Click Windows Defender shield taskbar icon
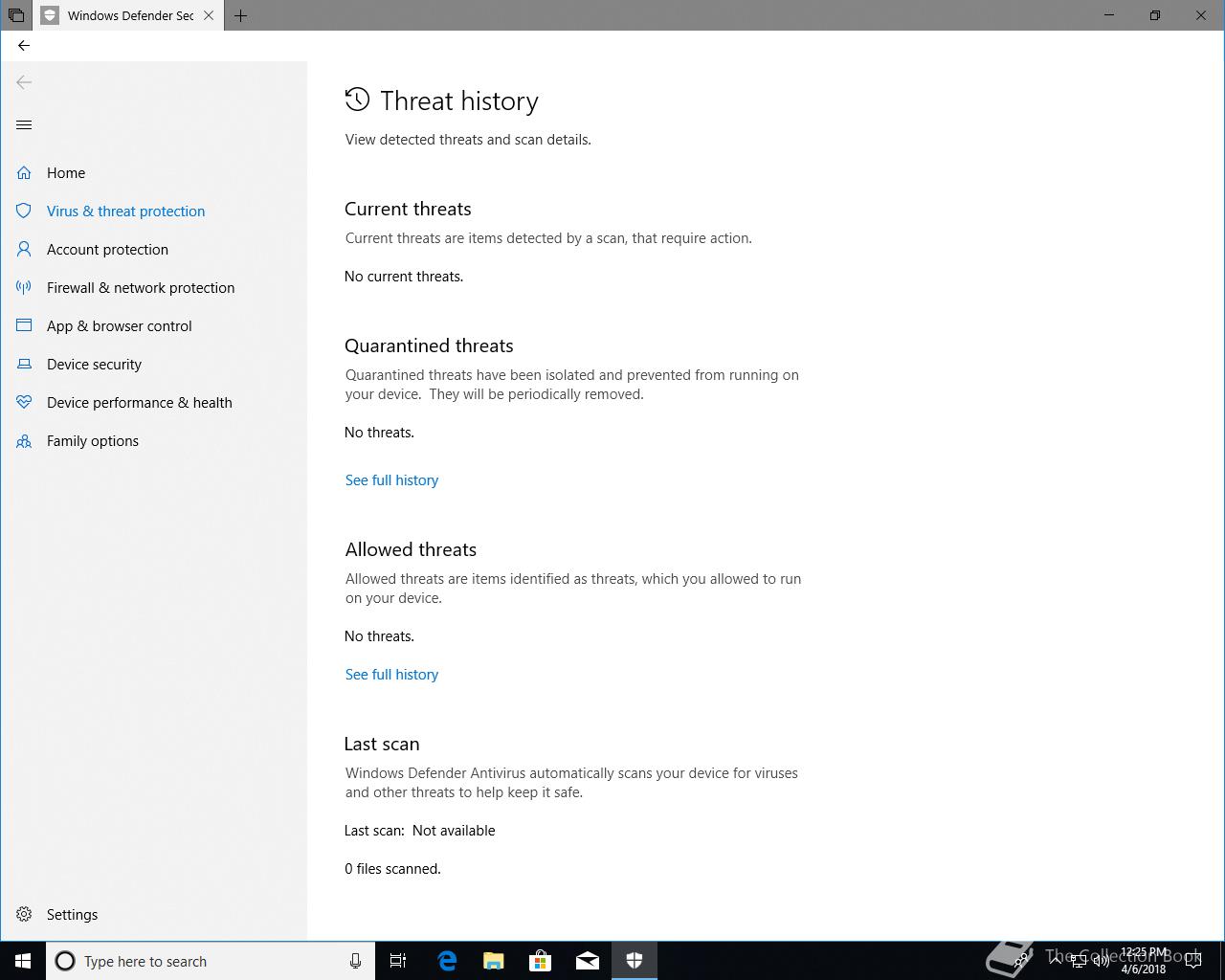The height and width of the screenshot is (980, 1225). click(635, 961)
